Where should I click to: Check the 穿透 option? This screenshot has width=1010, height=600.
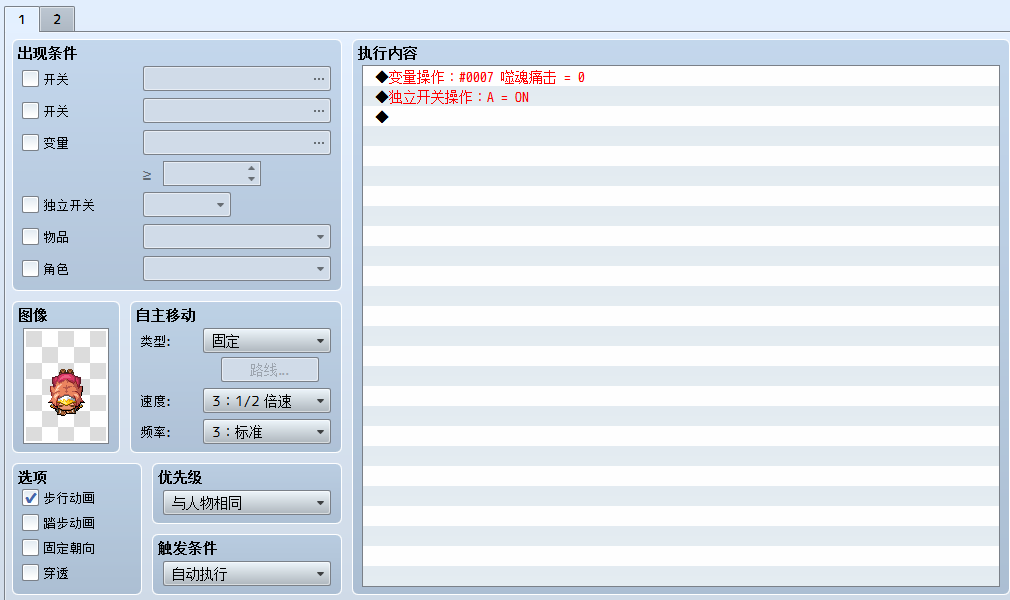pyautogui.click(x=30, y=573)
